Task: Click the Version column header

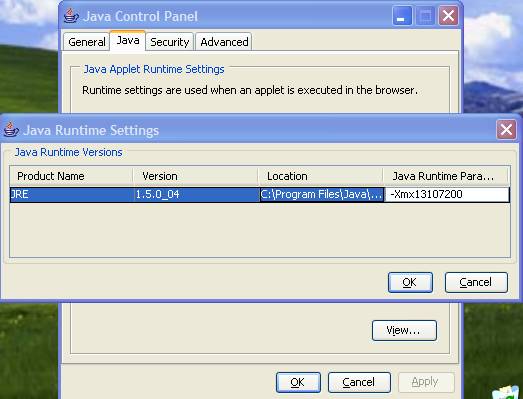Action: [195, 176]
